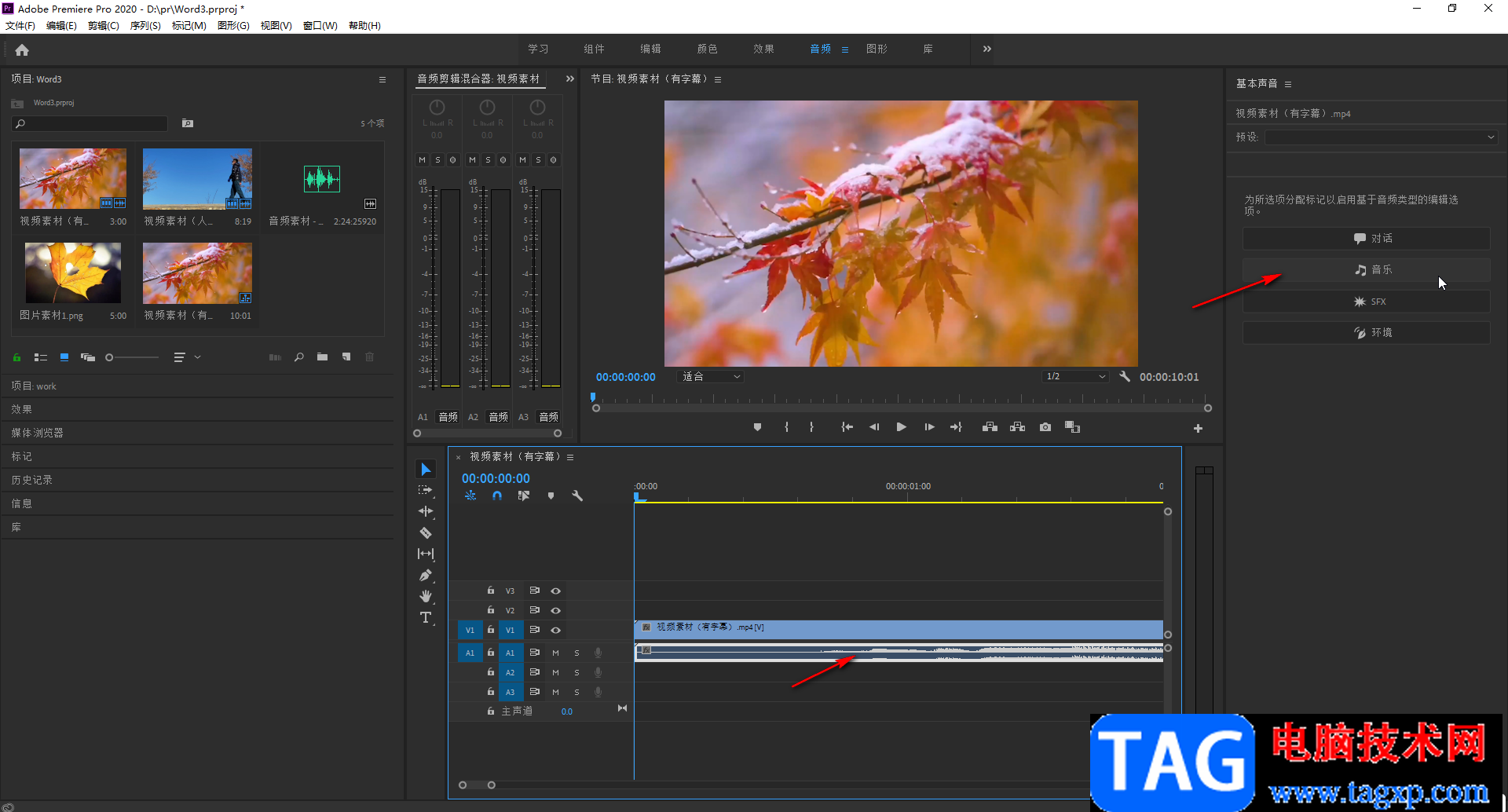Viewport: 1508px width, 812px height.
Task: Toggle lock on V1 track
Action: click(490, 630)
